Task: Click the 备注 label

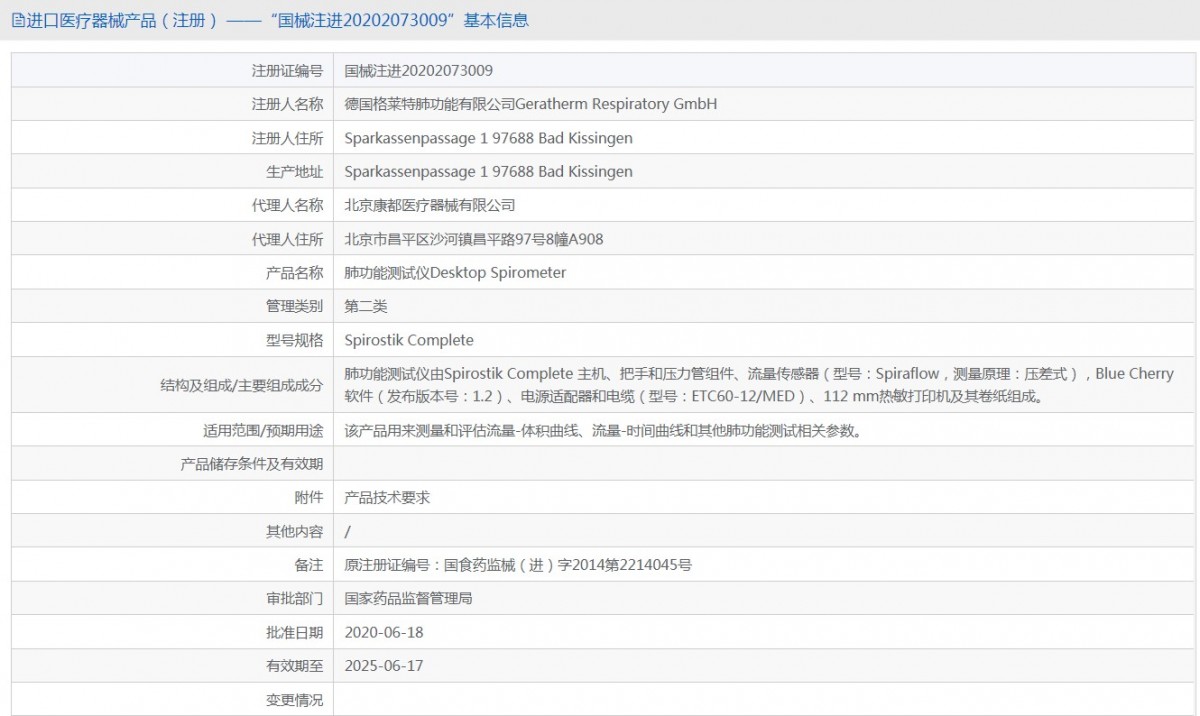Action: pyautogui.click(x=309, y=565)
